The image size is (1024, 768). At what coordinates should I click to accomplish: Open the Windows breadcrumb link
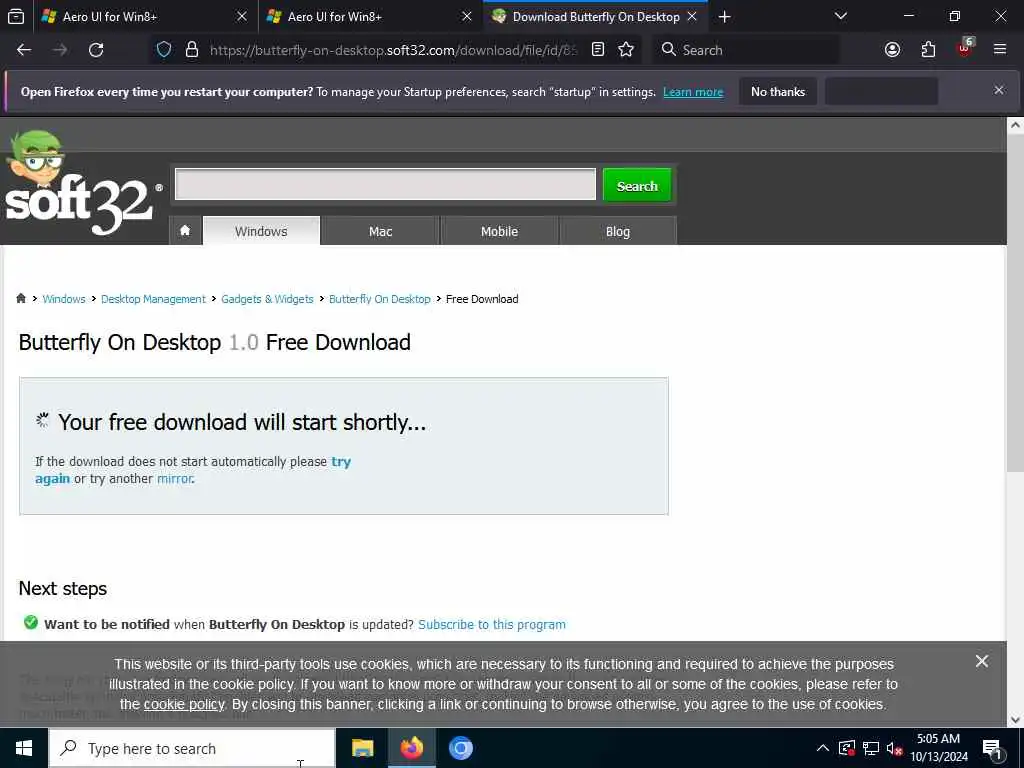point(63,299)
